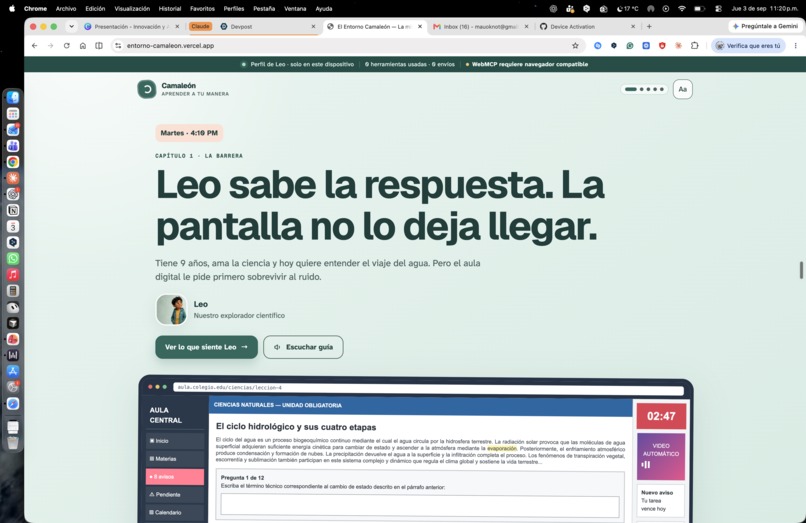Open Control Center in menu bar
Image resolution: width=806 pixels, height=523 pixels.
(718, 9)
